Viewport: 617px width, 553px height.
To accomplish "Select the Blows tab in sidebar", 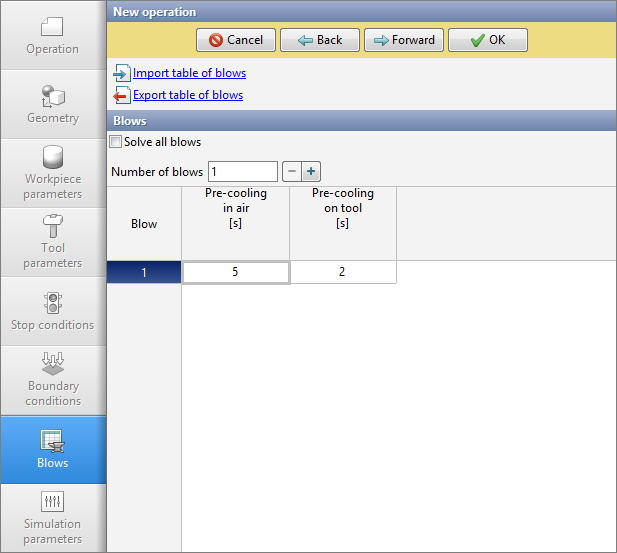I will tap(52, 450).
